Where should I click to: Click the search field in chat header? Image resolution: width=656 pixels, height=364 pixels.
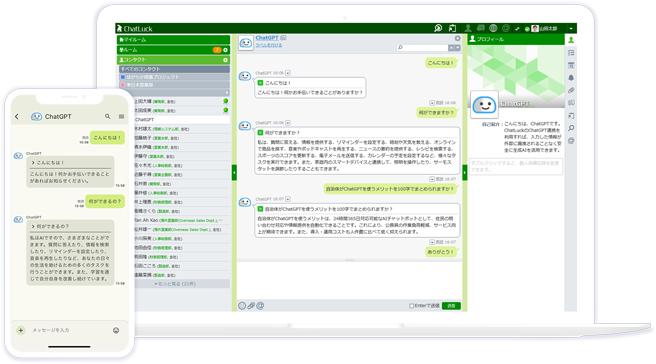tap(422, 48)
